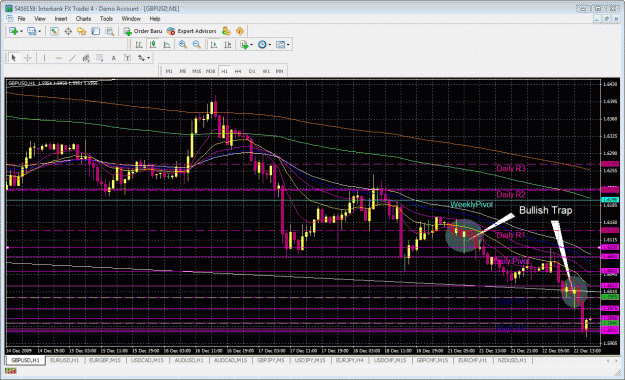Switch to Bar Chart display
Screen dimensions: 625x380
139,45
